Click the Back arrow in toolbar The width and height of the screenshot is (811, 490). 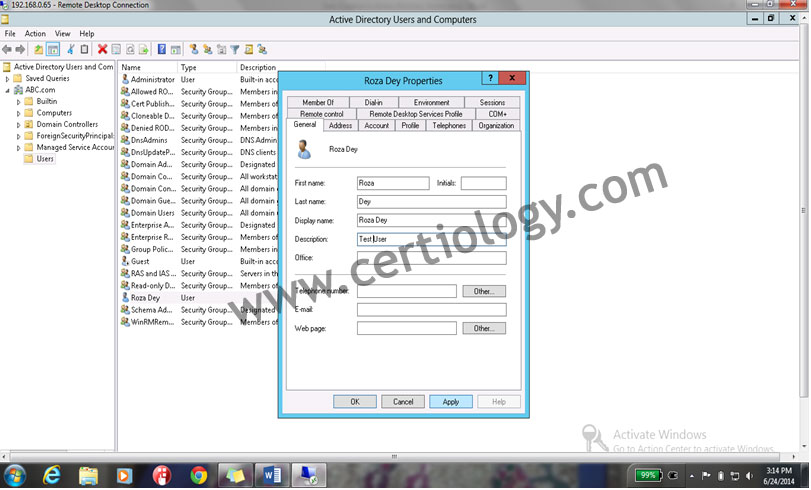pyautogui.click(x=7, y=50)
